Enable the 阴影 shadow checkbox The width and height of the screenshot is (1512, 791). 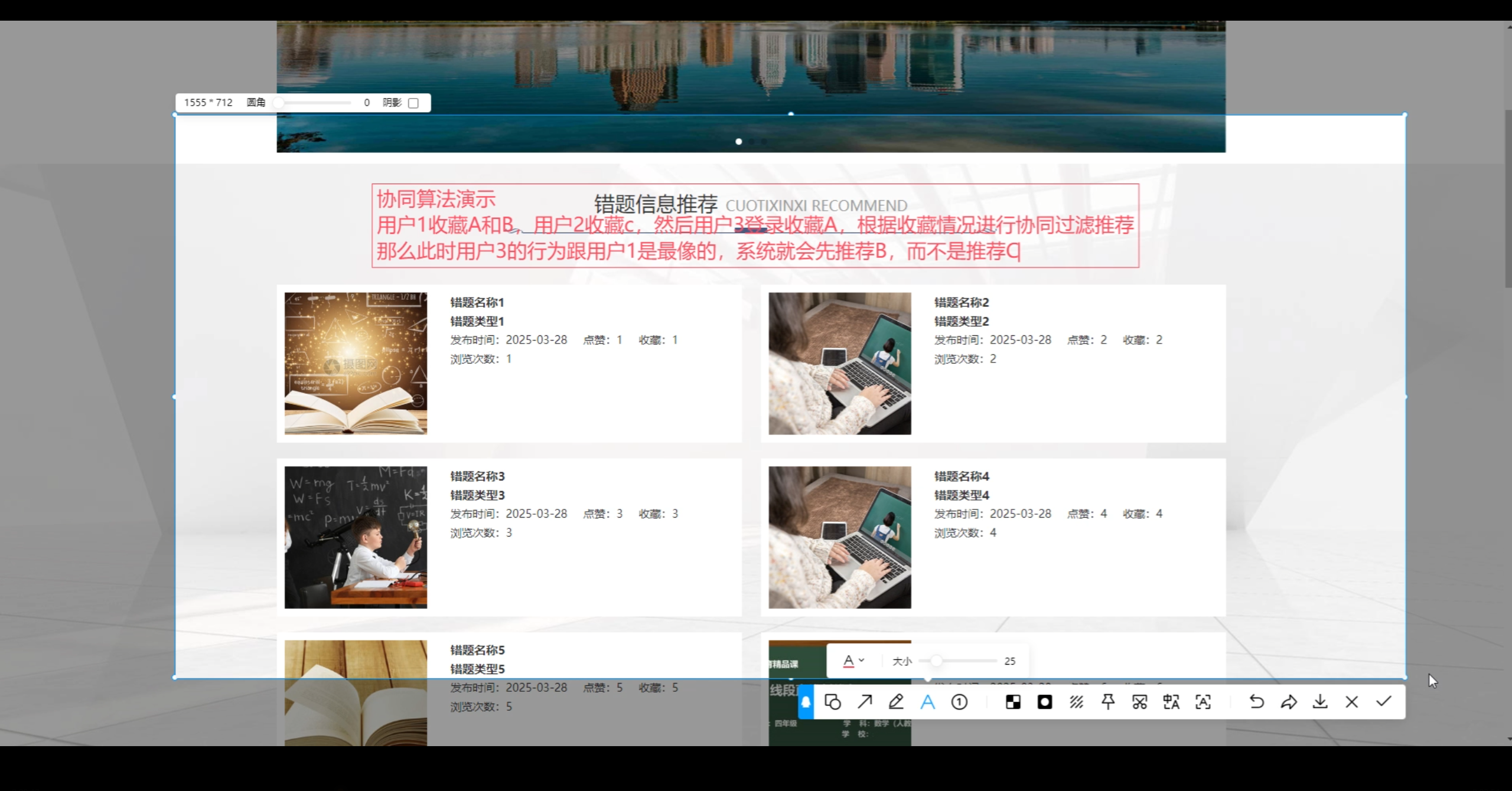(413, 103)
